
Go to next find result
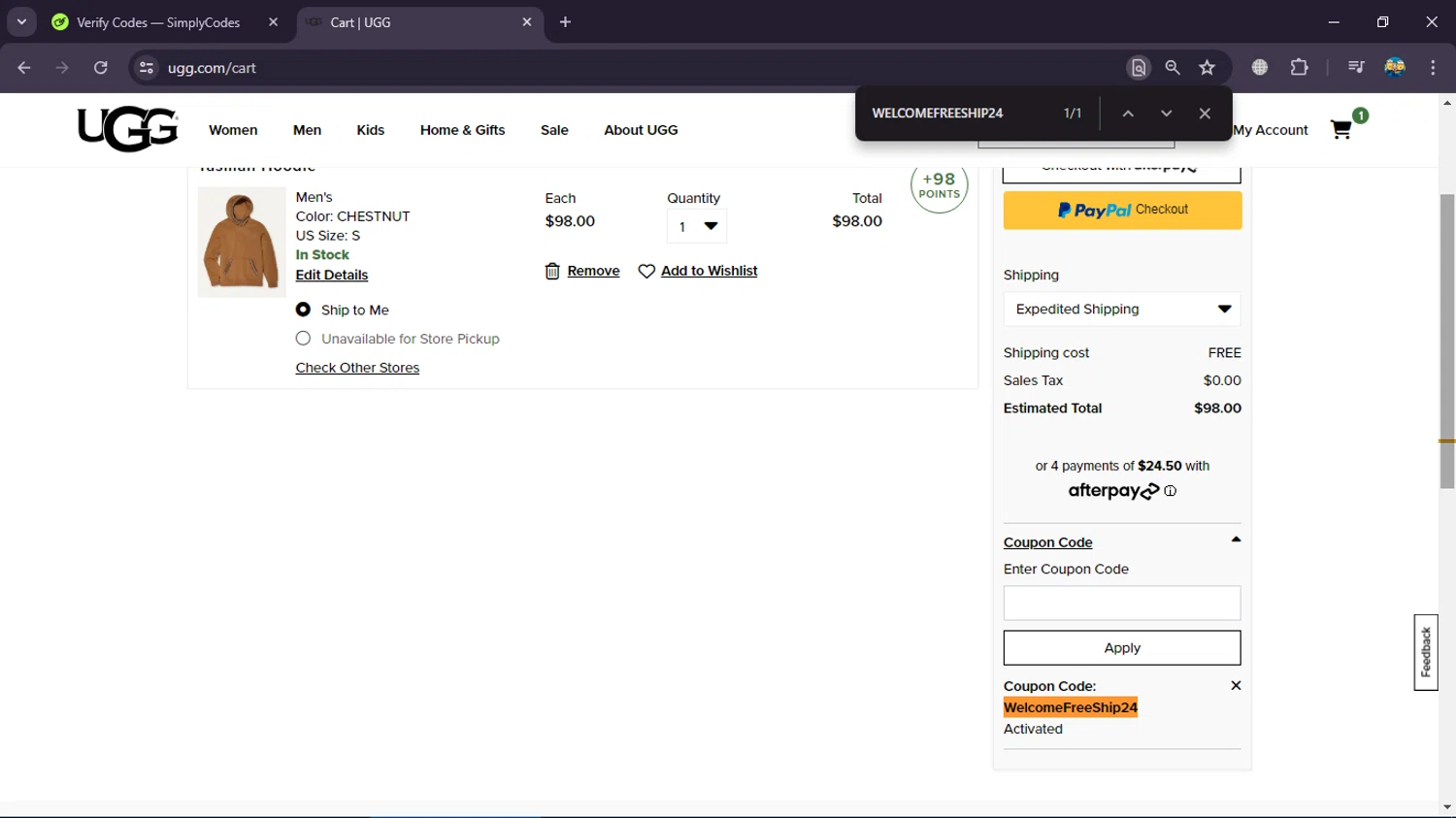pyautogui.click(x=1167, y=114)
